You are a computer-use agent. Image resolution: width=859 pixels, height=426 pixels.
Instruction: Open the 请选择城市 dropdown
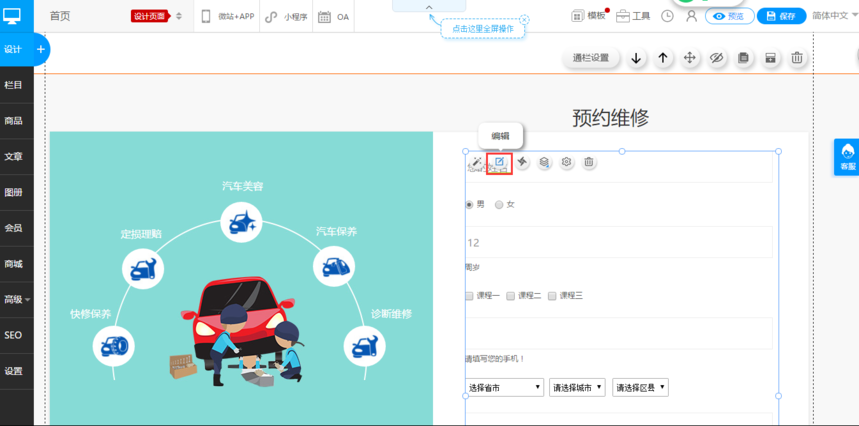tap(577, 388)
